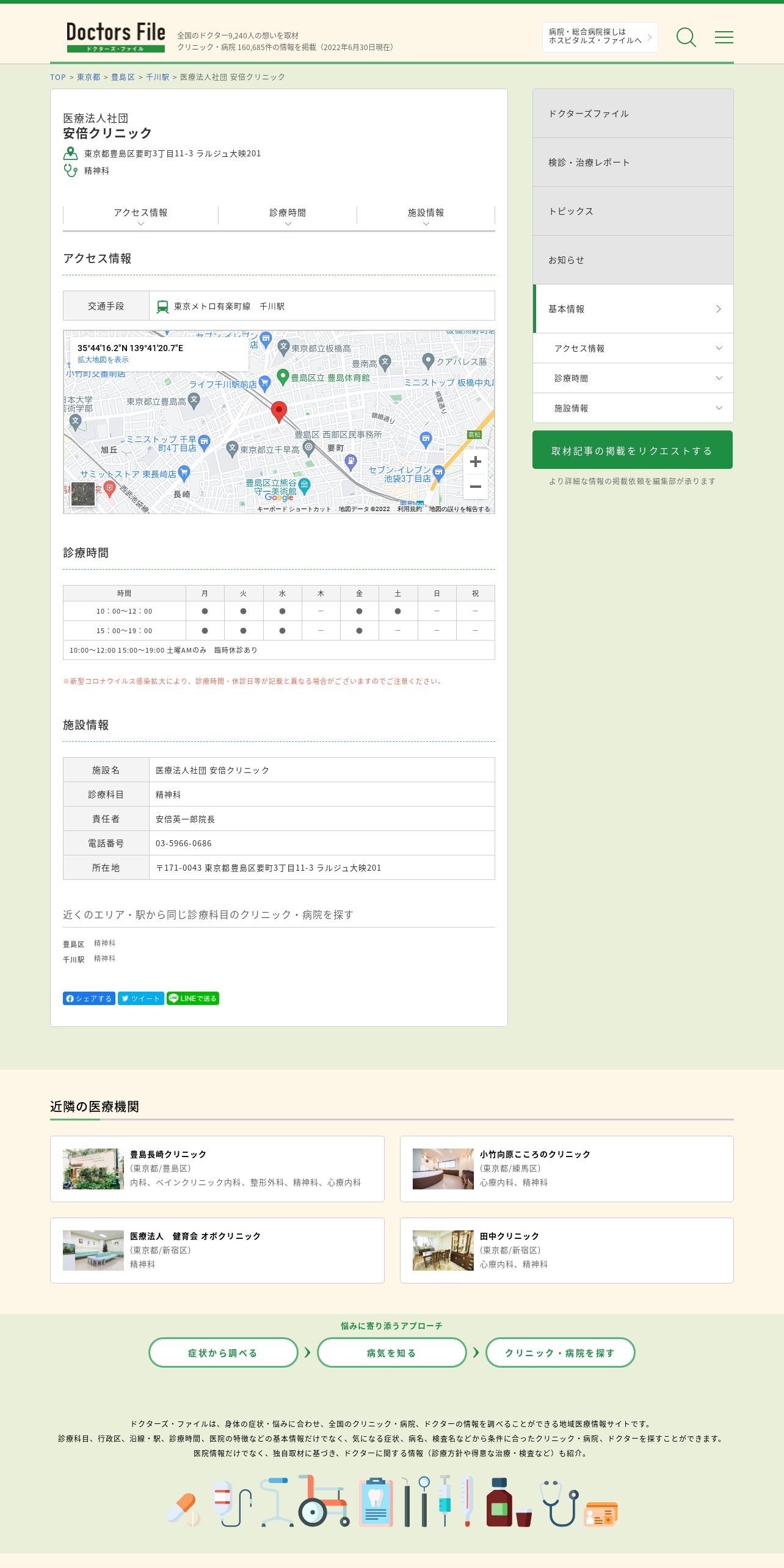Click キーボード ショートカット on map
The height and width of the screenshot is (1568, 784).
pos(294,509)
